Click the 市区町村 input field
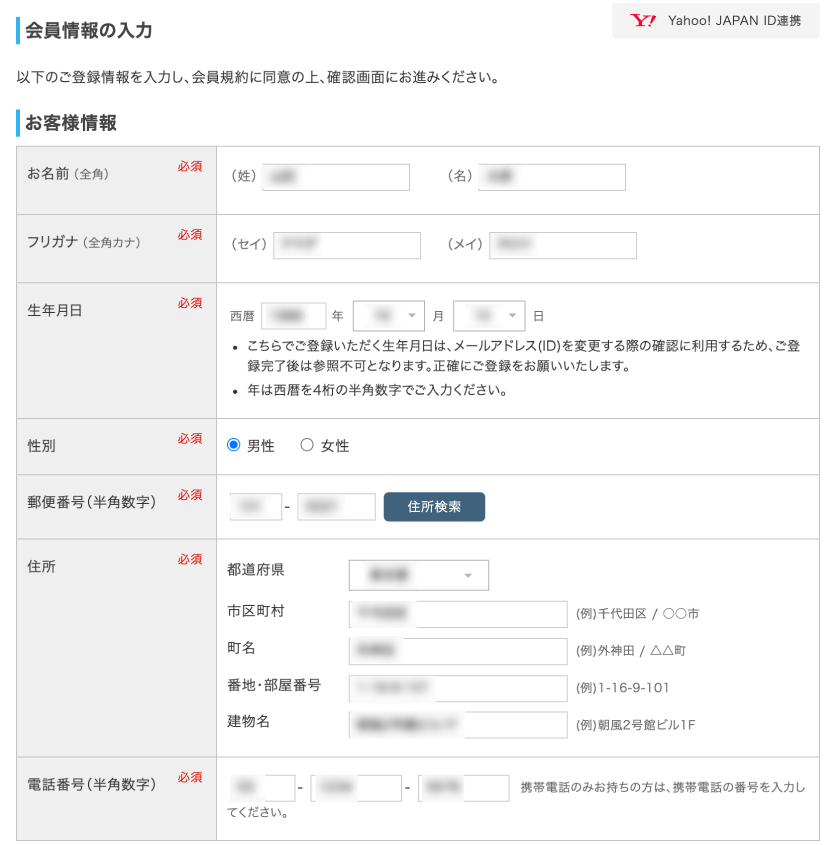 click(x=458, y=614)
